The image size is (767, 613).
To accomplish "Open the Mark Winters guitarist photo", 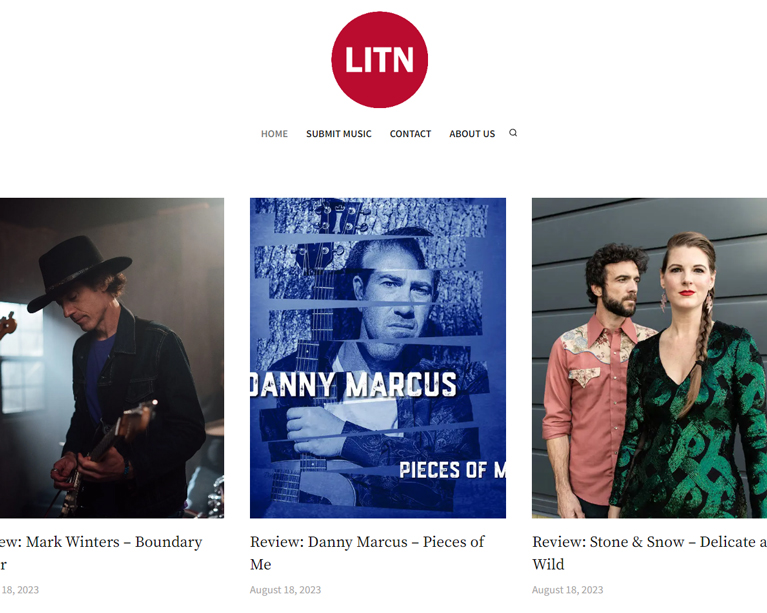I will click(112, 358).
